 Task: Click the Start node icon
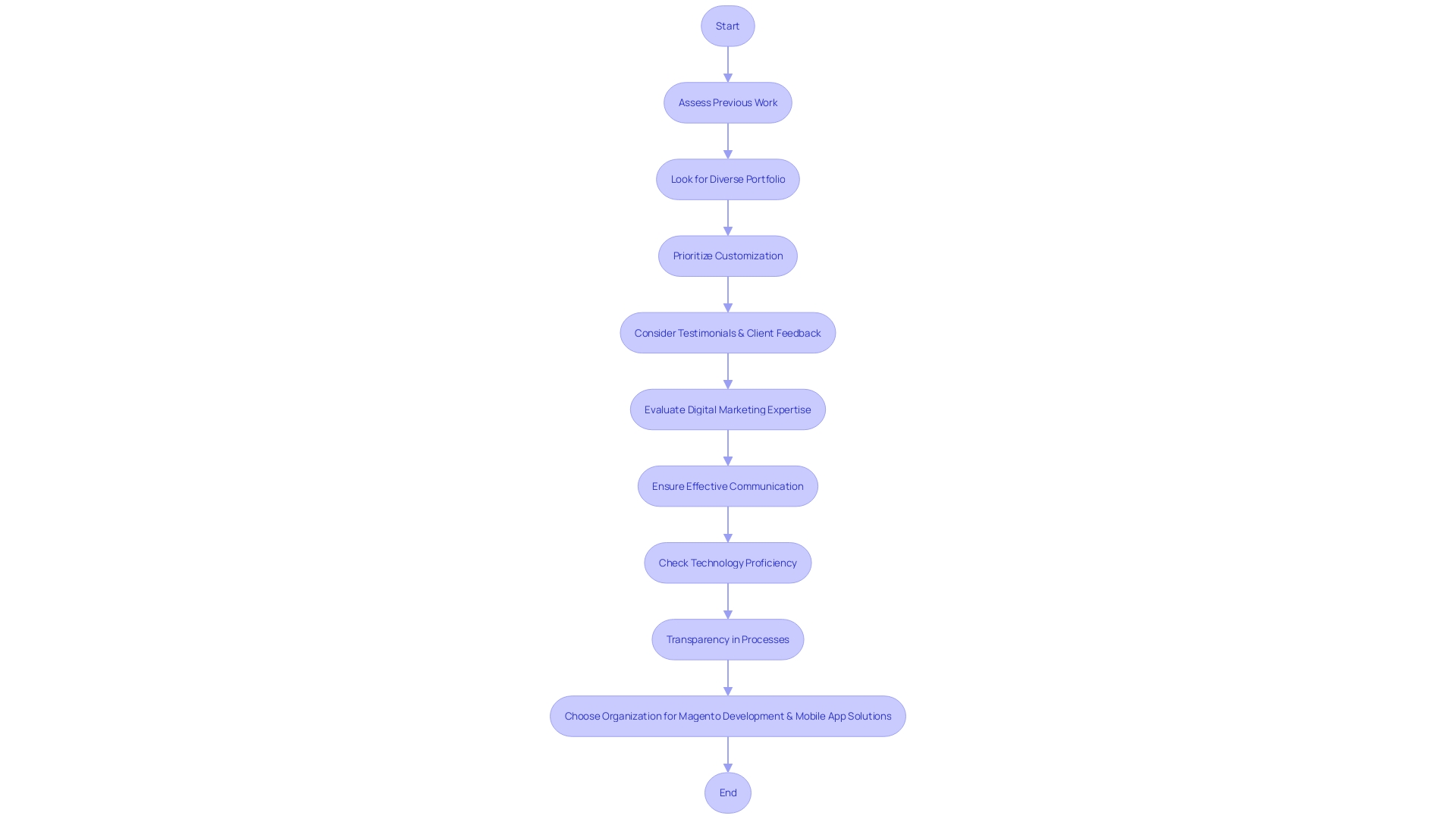tap(728, 25)
